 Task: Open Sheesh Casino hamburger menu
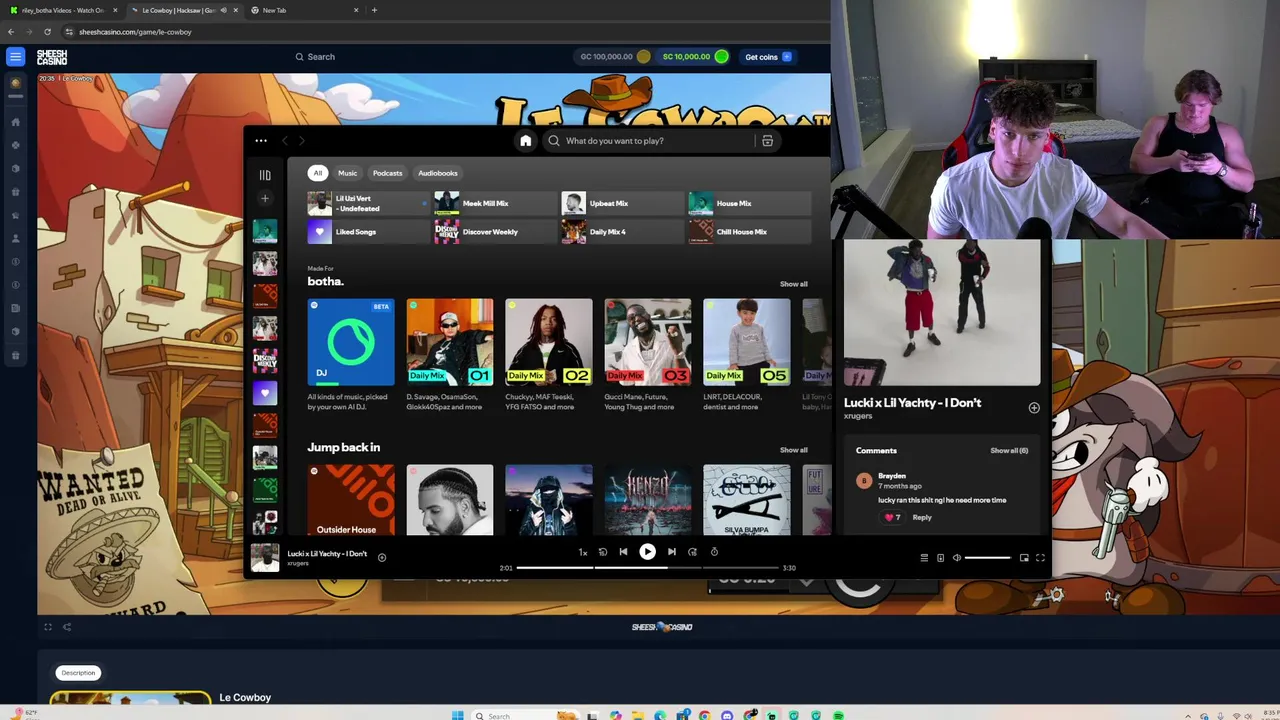coord(15,57)
